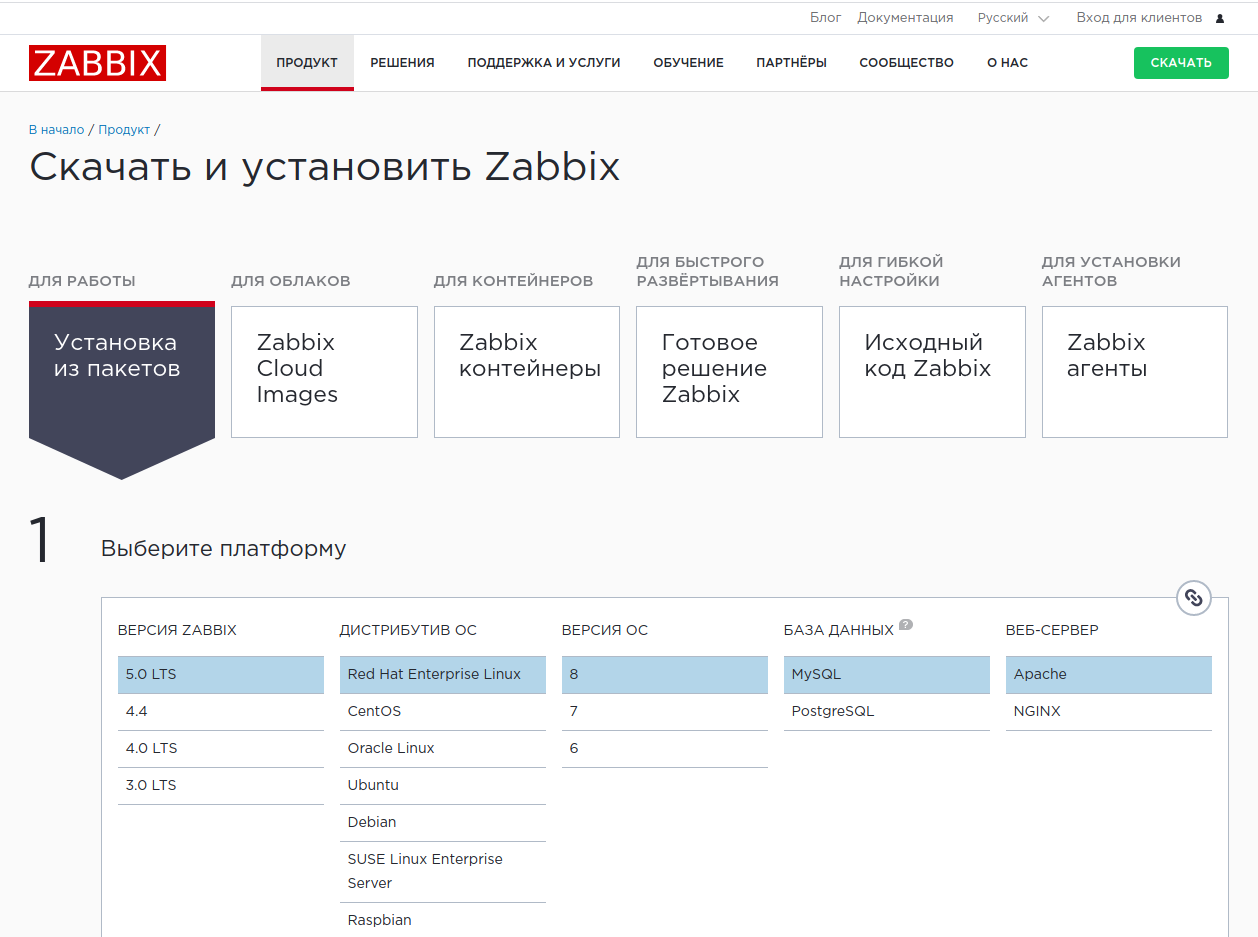Select NGINX web server
Image resolution: width=1258 pixels, height=937 pixels.
[x=1109, y=711]
